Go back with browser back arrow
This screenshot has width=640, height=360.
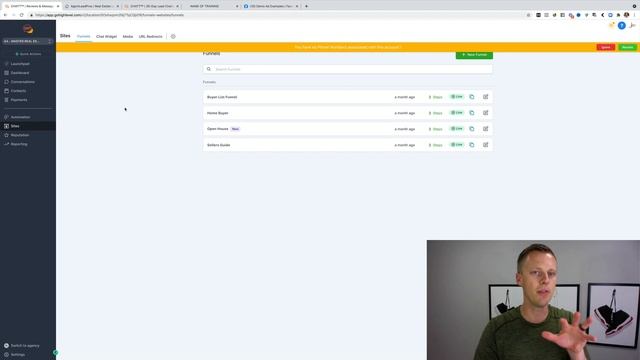(x=5, y=15)
